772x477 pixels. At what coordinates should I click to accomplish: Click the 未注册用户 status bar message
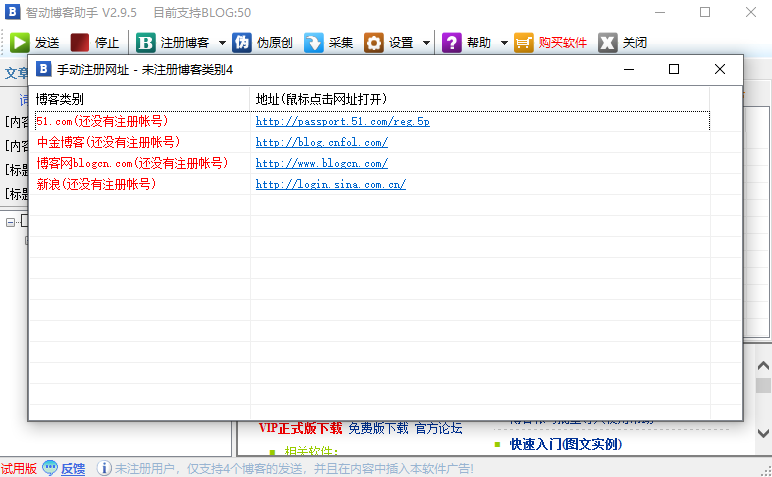(294, 469)
